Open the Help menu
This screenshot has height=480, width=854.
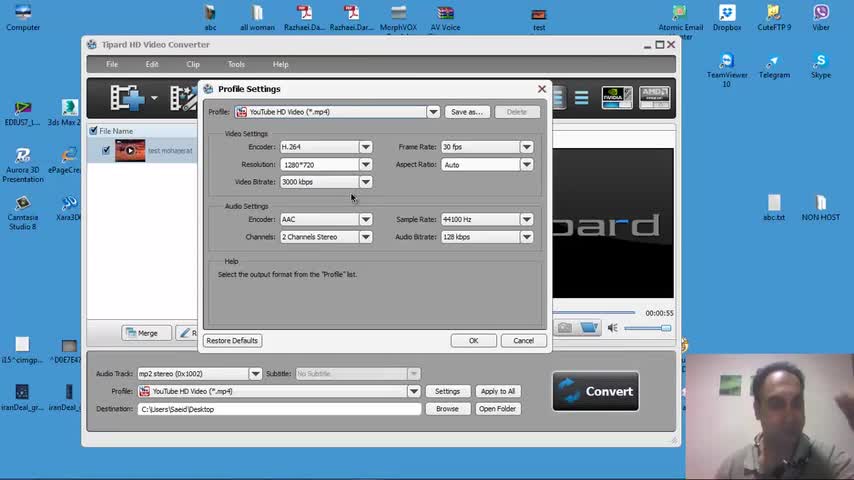280,64
